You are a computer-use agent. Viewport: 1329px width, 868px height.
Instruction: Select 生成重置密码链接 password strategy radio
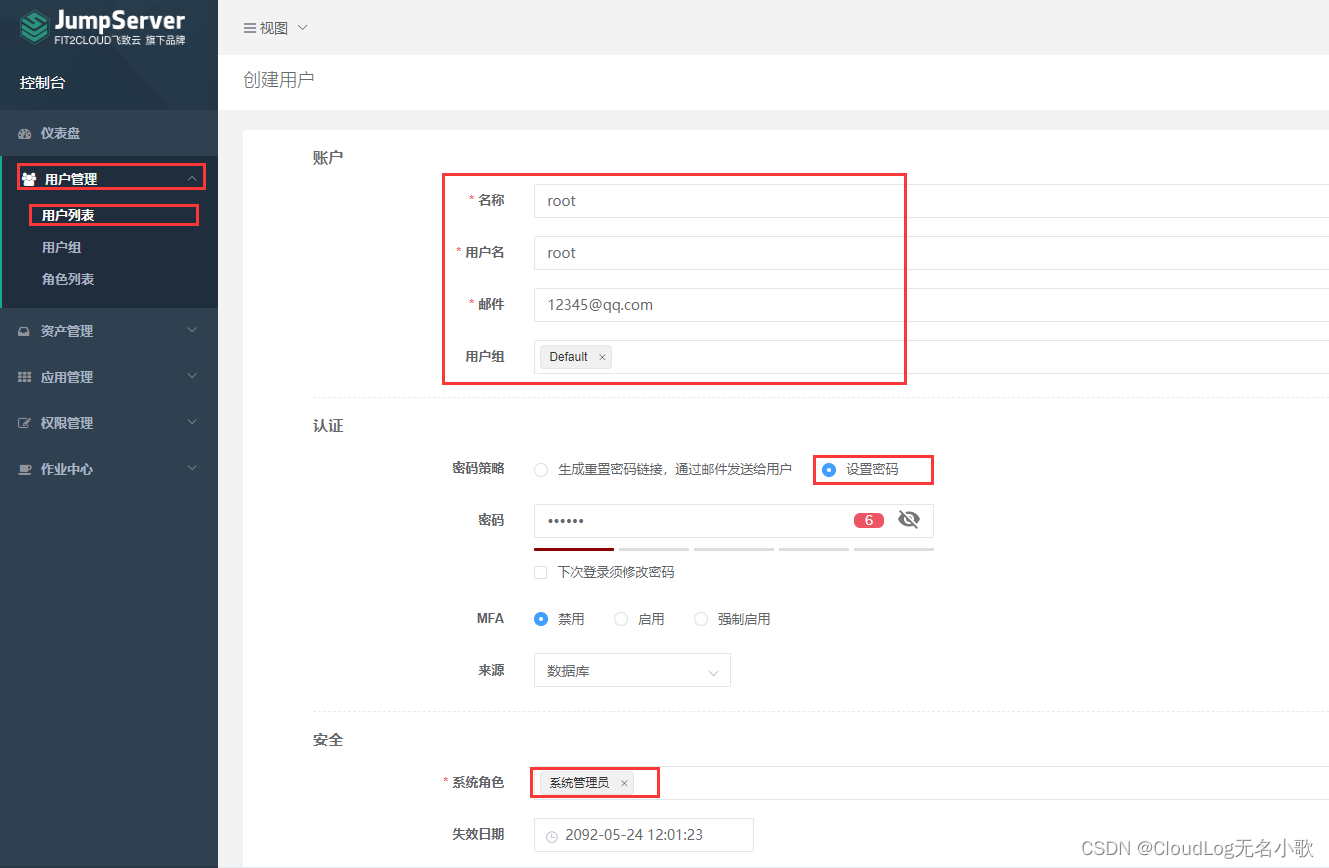(541, 469)
